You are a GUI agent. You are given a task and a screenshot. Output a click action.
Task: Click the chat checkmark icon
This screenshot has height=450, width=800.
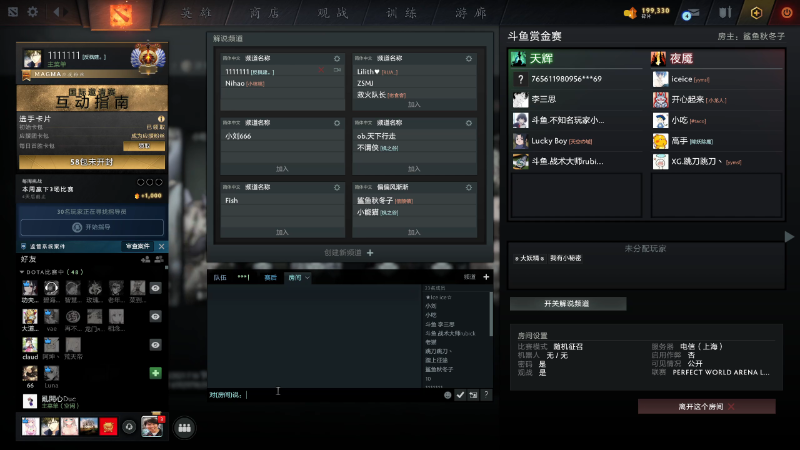point(460,395)
